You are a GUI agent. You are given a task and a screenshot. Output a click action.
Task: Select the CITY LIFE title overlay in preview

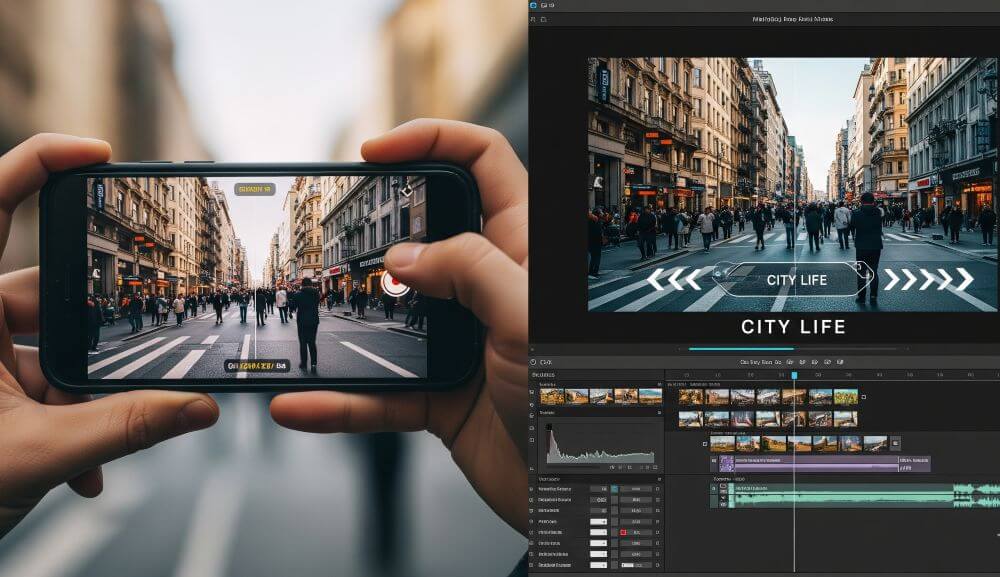click(x=795, y=280)
